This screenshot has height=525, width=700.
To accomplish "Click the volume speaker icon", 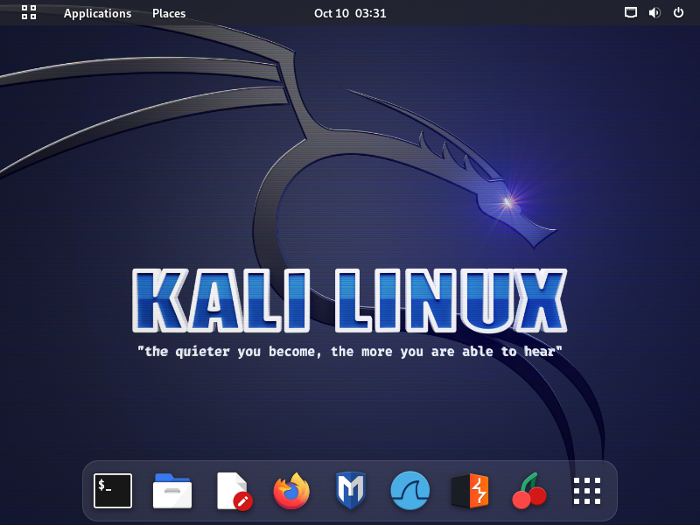I will pyautogui.click(x=654, y=12).
